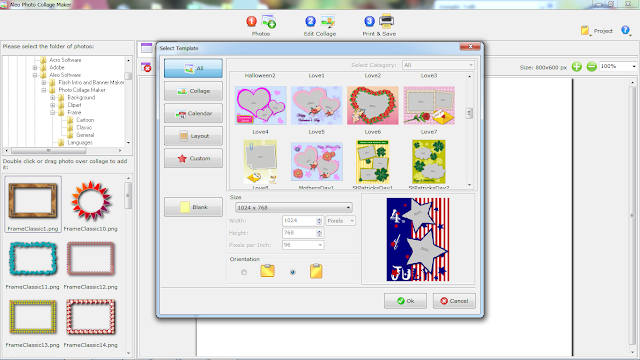Choose the Love2 rose heart template

(372, 105)
